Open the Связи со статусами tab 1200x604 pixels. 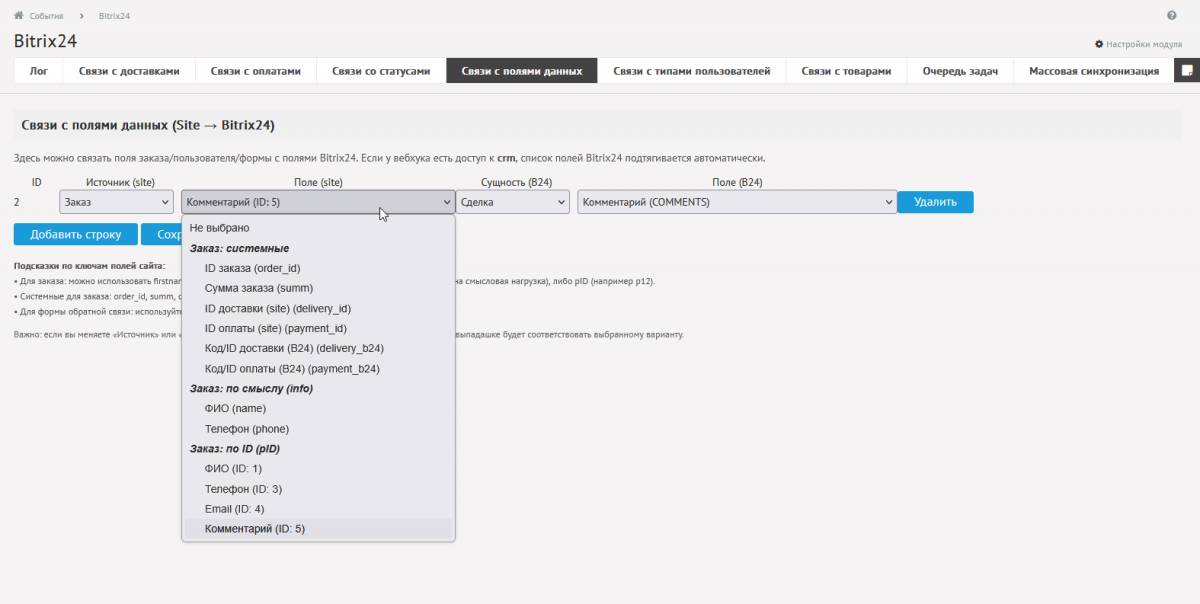pos(381,71)
